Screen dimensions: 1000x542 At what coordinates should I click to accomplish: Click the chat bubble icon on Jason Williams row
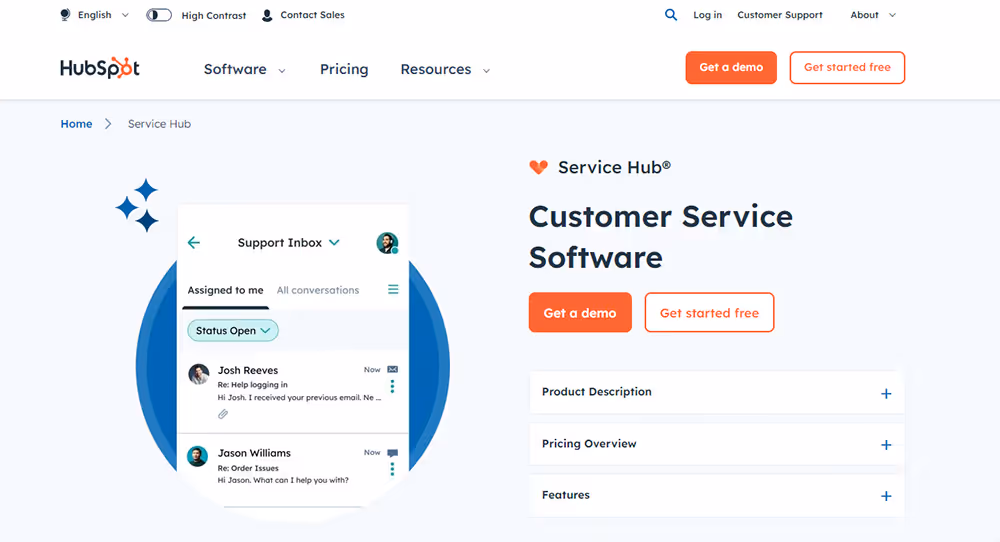pos(393,453)
